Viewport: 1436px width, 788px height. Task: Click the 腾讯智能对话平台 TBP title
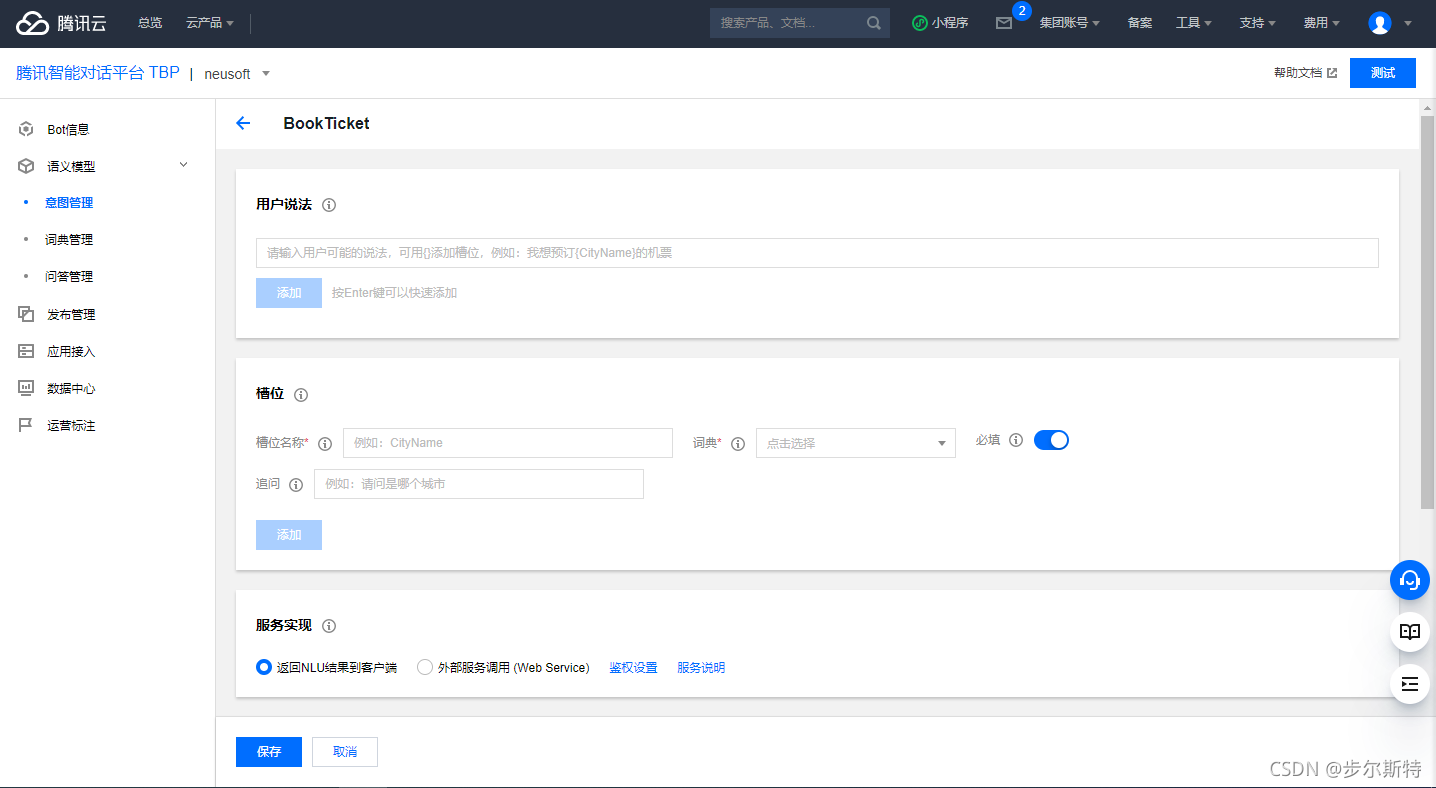tap(98, 73)
